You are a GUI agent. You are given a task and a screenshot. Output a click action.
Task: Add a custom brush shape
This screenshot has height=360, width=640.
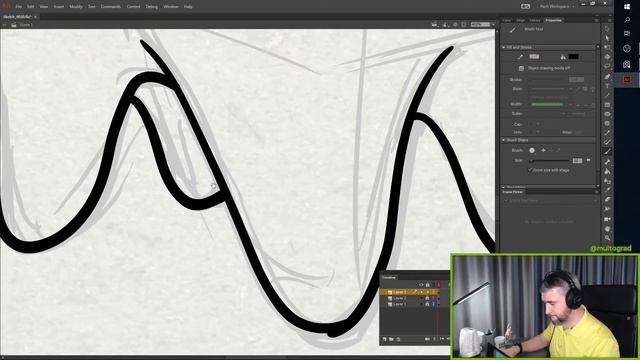543,150
